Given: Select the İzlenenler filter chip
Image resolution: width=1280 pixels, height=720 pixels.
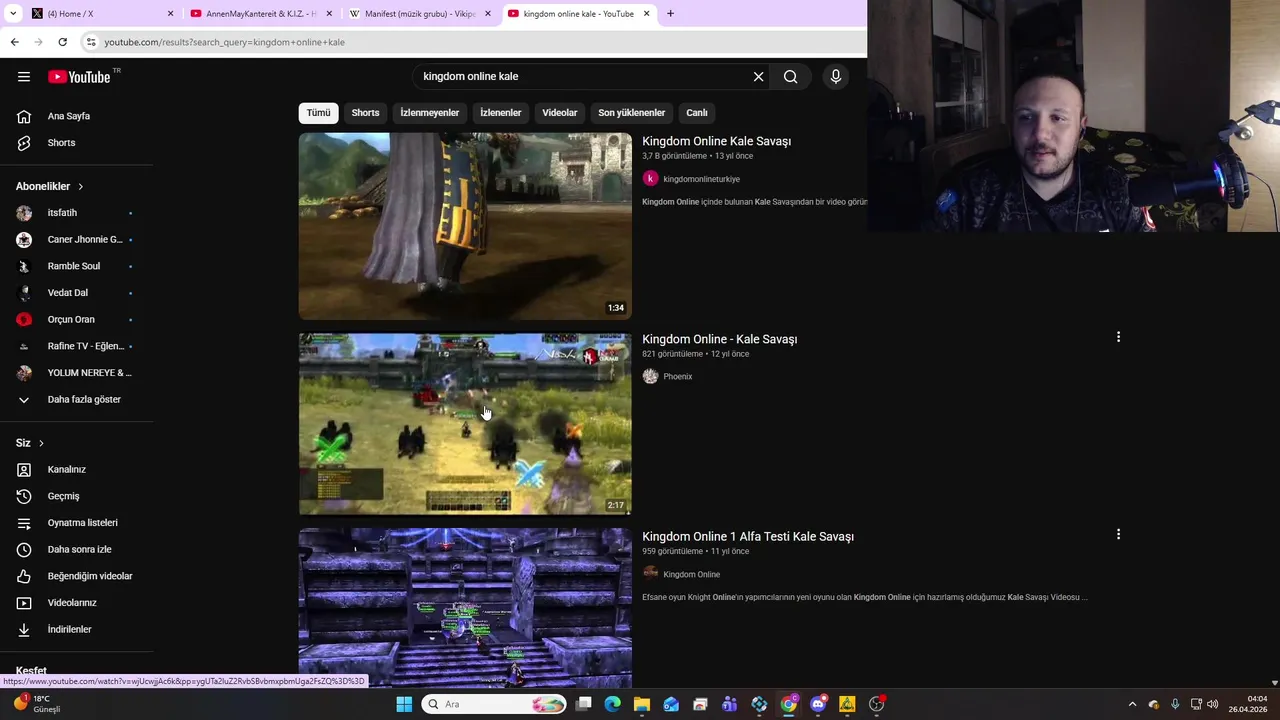Looking at the screenshot, I should pyautogui.click(x=500, y=113).
